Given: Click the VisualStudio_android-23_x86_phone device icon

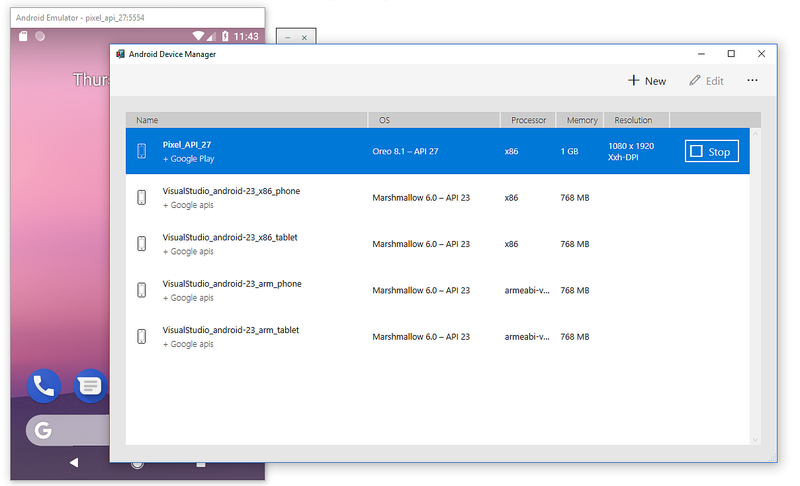Looking at the screenshot, I should [142, 198].
